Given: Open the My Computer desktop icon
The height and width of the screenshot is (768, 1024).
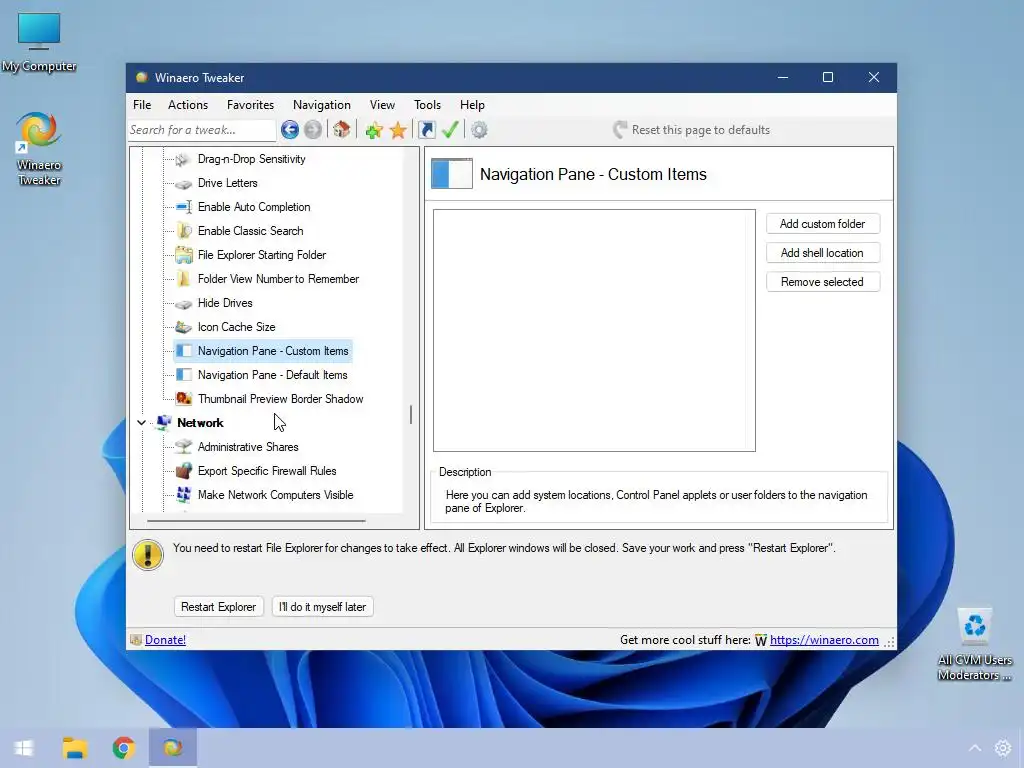Looking at the screenshot, I should [39, 42].
